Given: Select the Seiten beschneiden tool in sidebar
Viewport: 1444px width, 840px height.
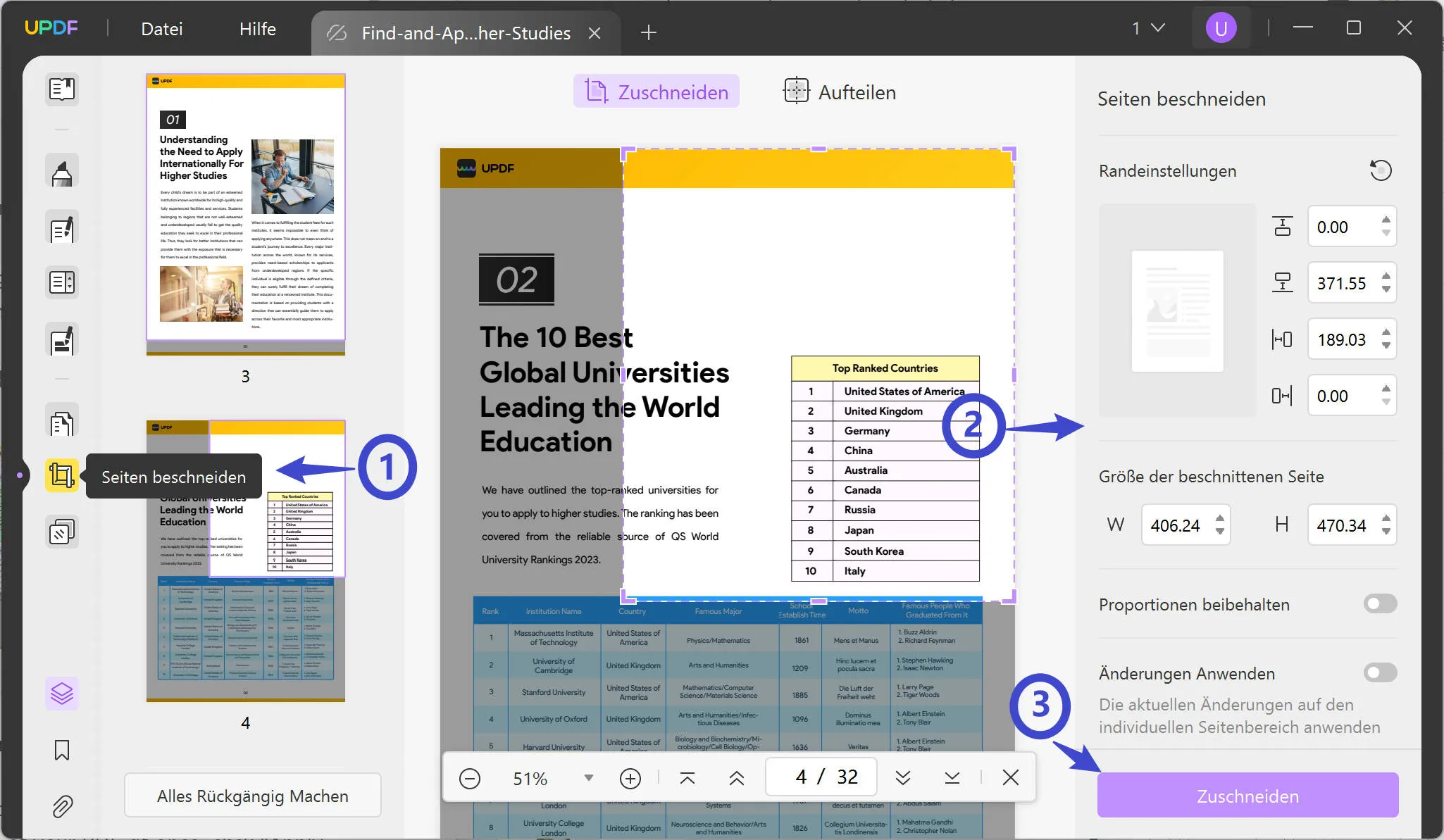Looking at the screenshot, I should [x=62, y=477].
